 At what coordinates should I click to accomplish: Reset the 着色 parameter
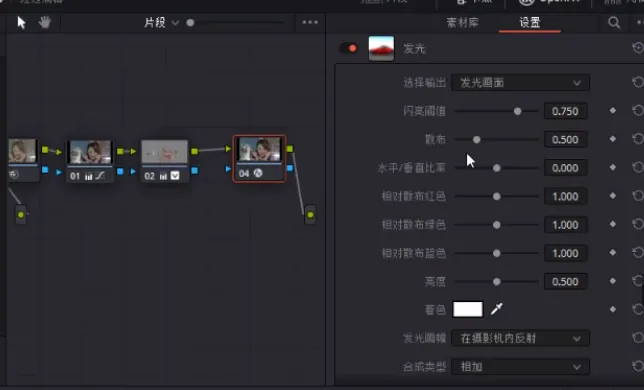pos(638,309)
